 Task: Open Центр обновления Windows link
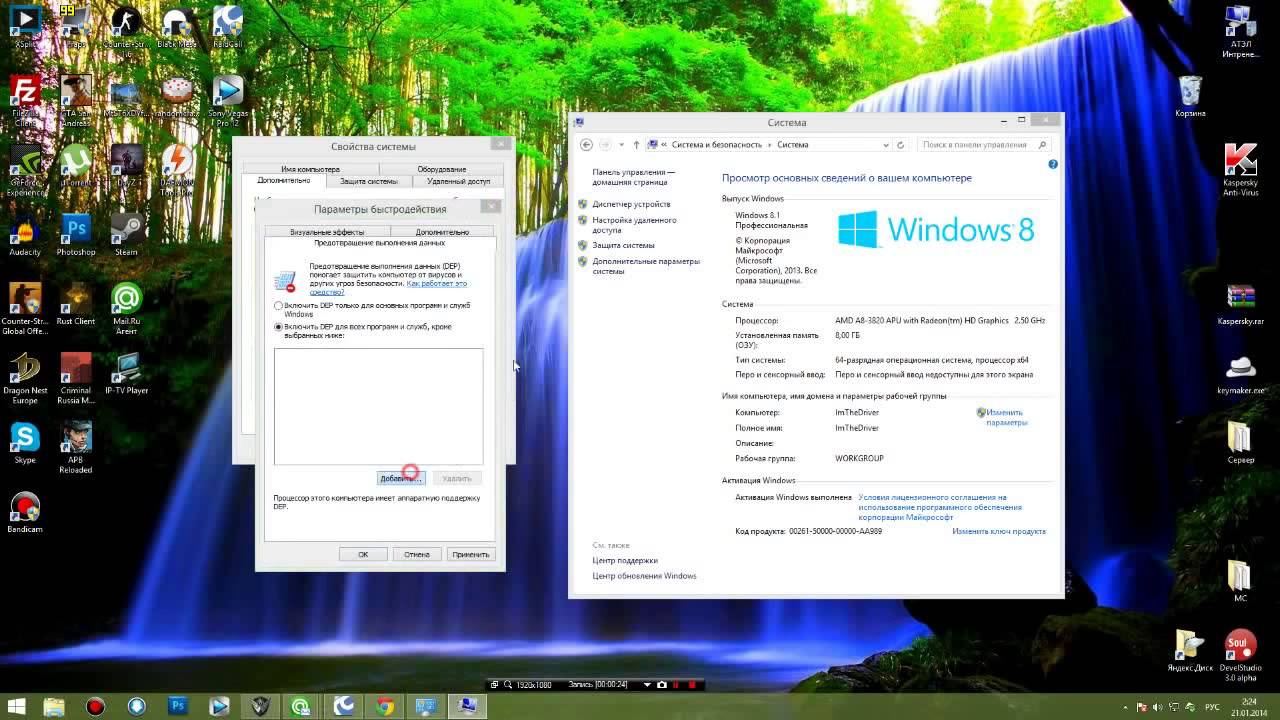(x=644, y=576)
